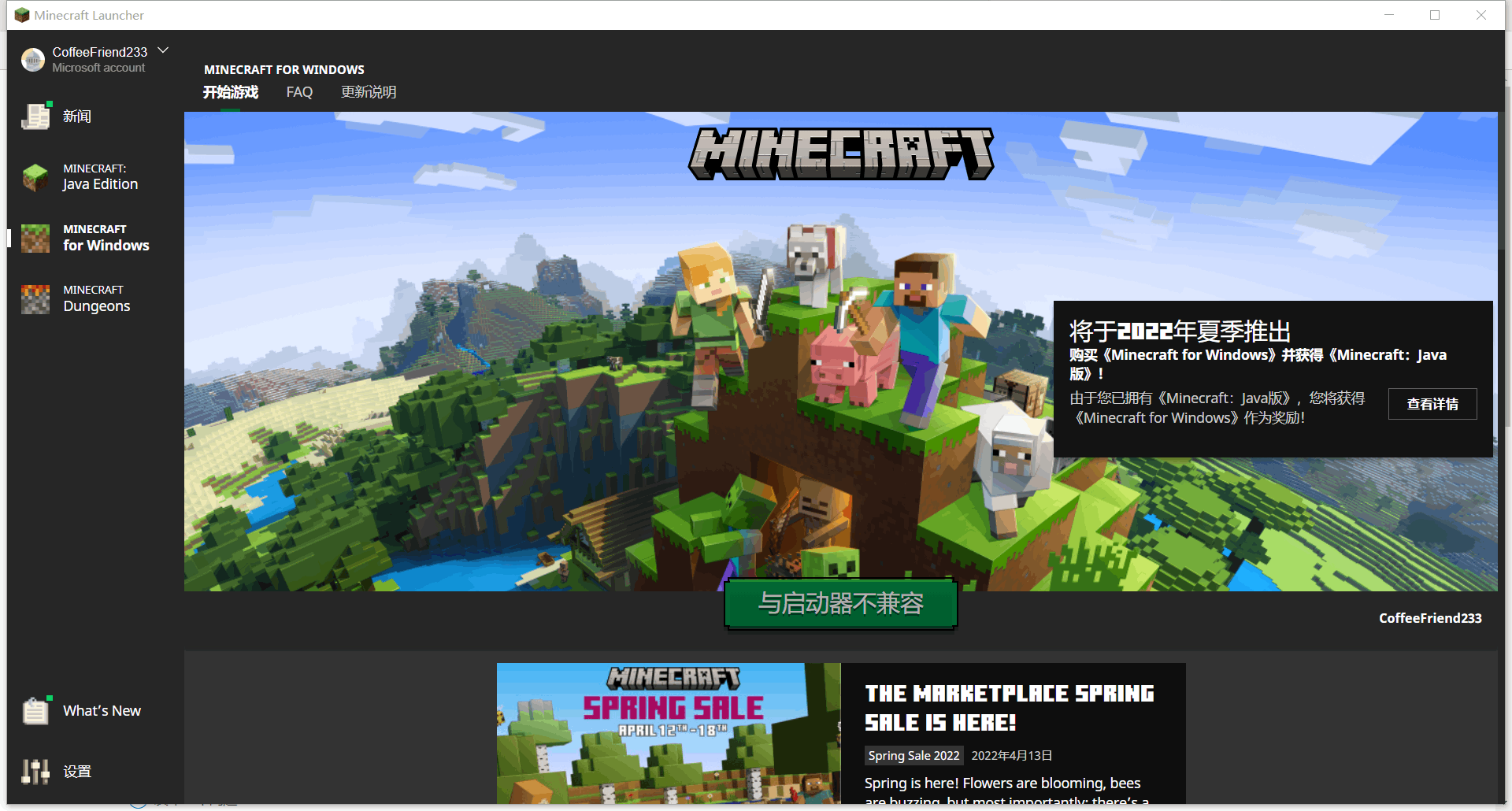1512x811 pixels.
Task: Switch to the 更新说明 tab
Action: coord(369,92)
